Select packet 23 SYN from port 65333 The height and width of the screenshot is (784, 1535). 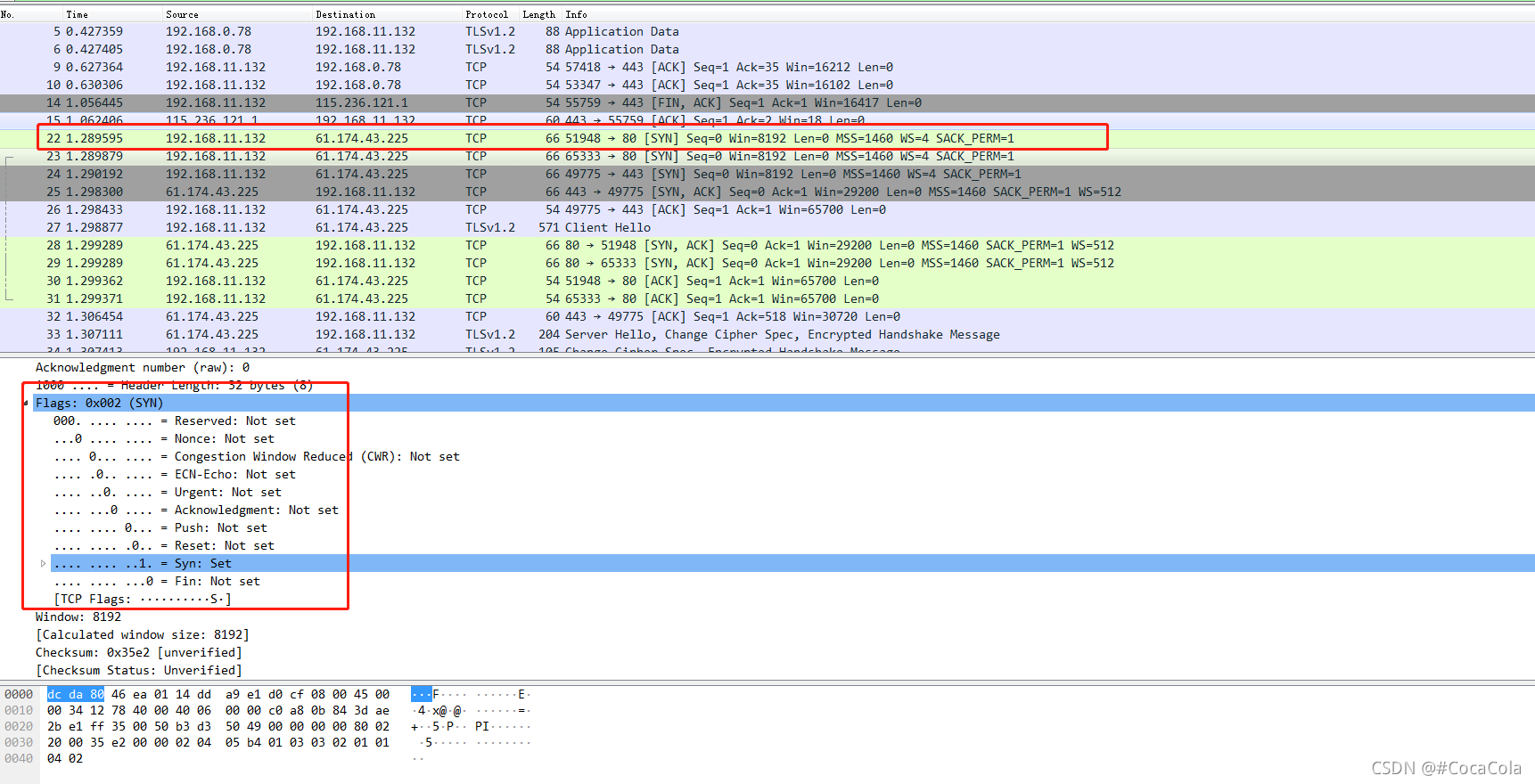click(x=767, y=156)
